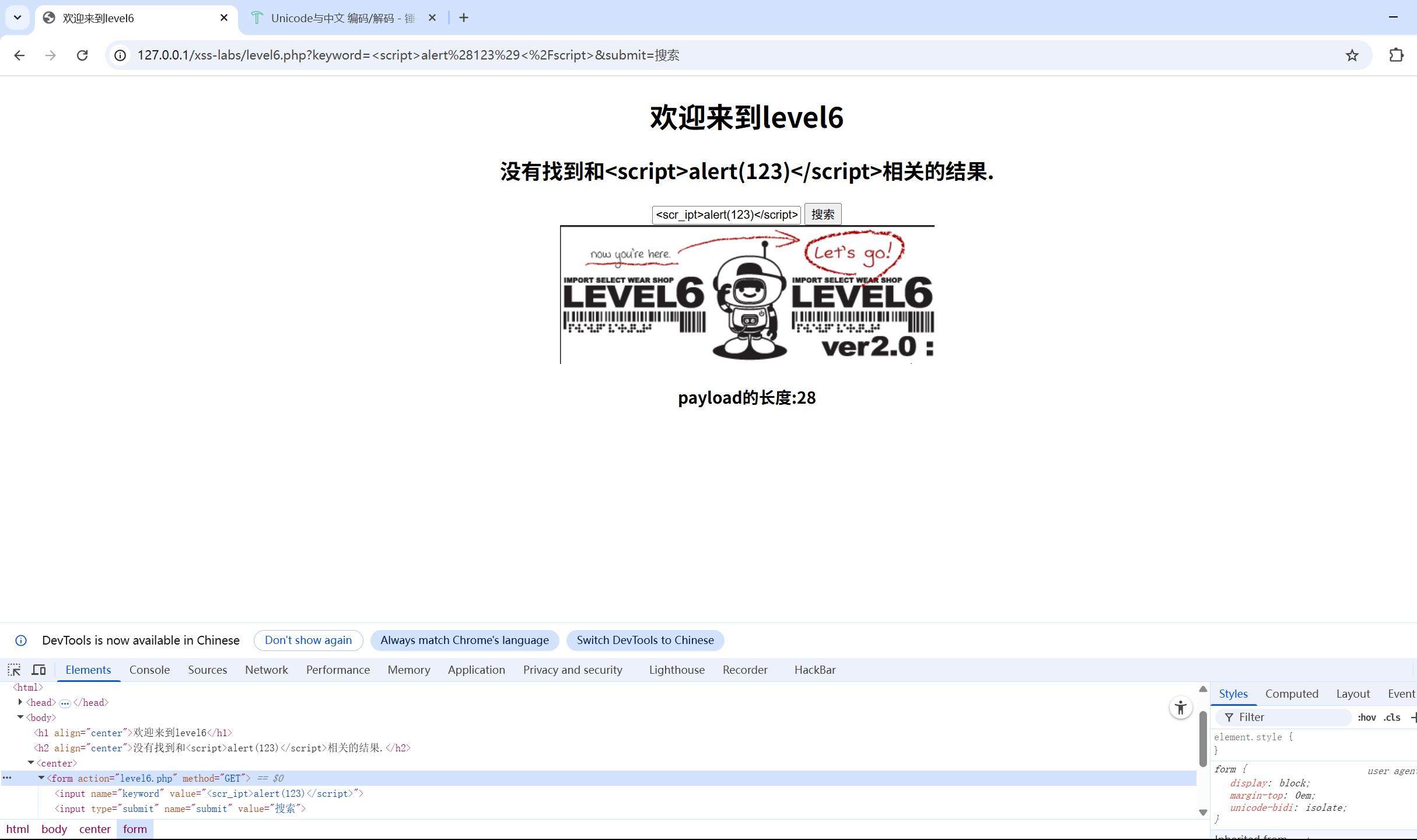Screen dimensions: 1417x840
Task: Select the inspect element tool in DevTools
Action: click(x=13, y=669)
